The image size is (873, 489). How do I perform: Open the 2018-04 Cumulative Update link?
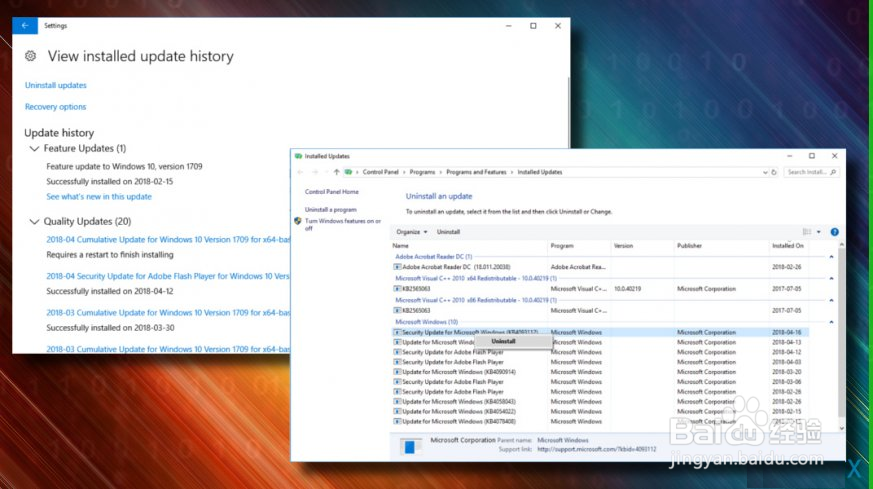pos(168,239)
